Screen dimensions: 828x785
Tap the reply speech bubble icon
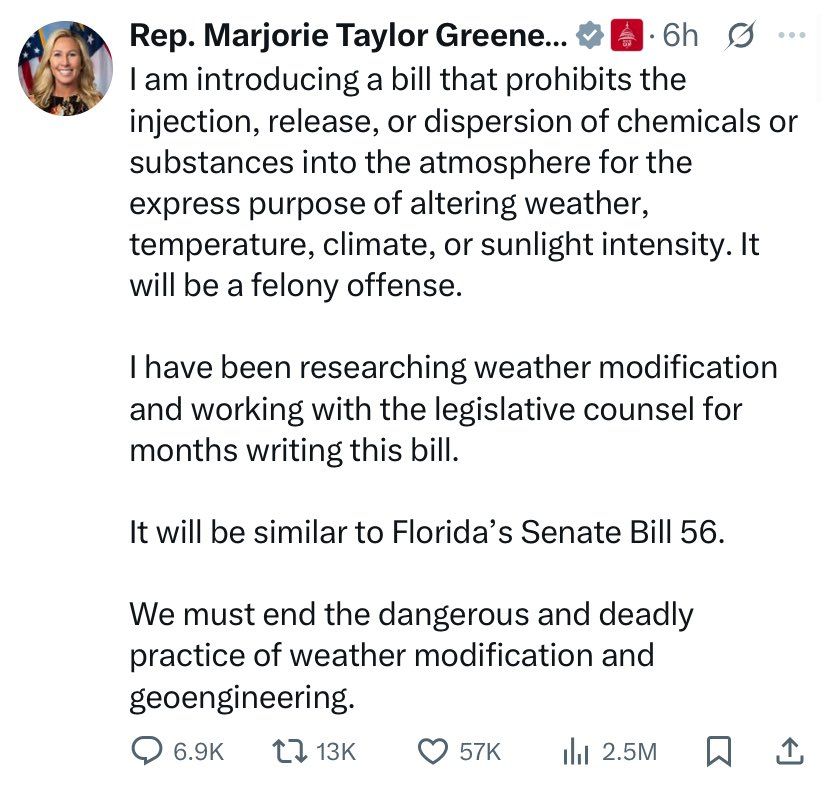(x=146, y=750)
